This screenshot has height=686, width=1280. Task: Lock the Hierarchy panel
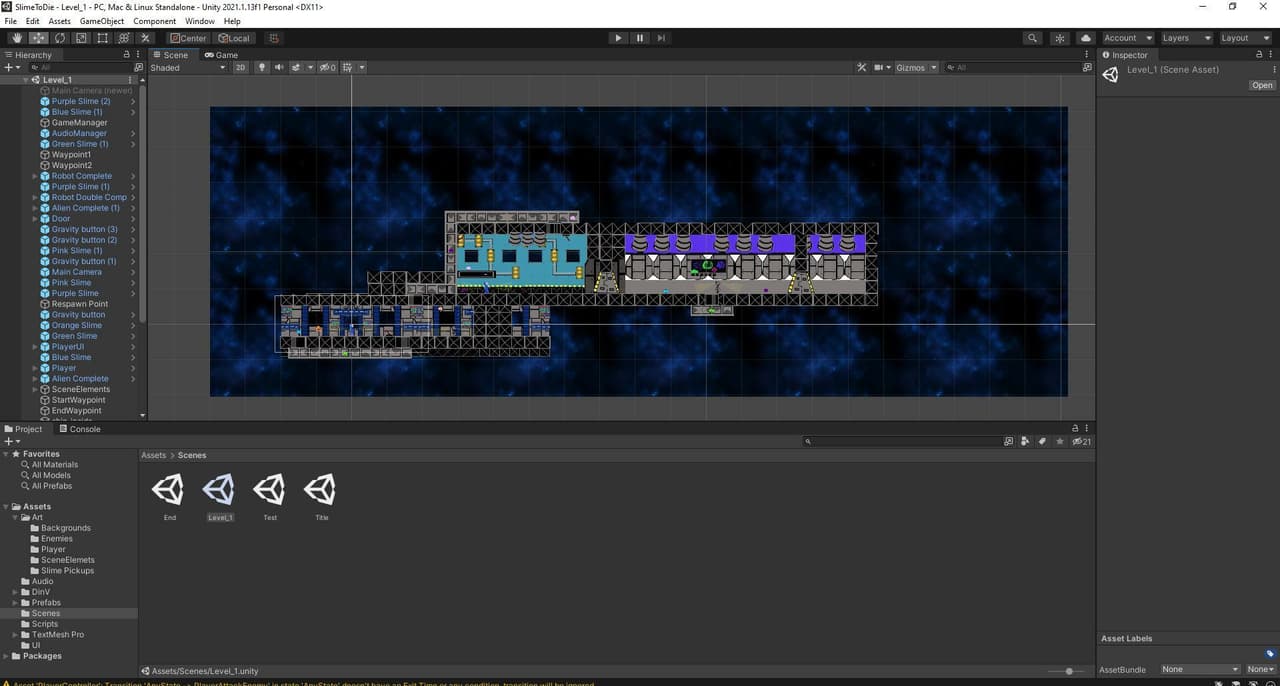pos(125,55)
